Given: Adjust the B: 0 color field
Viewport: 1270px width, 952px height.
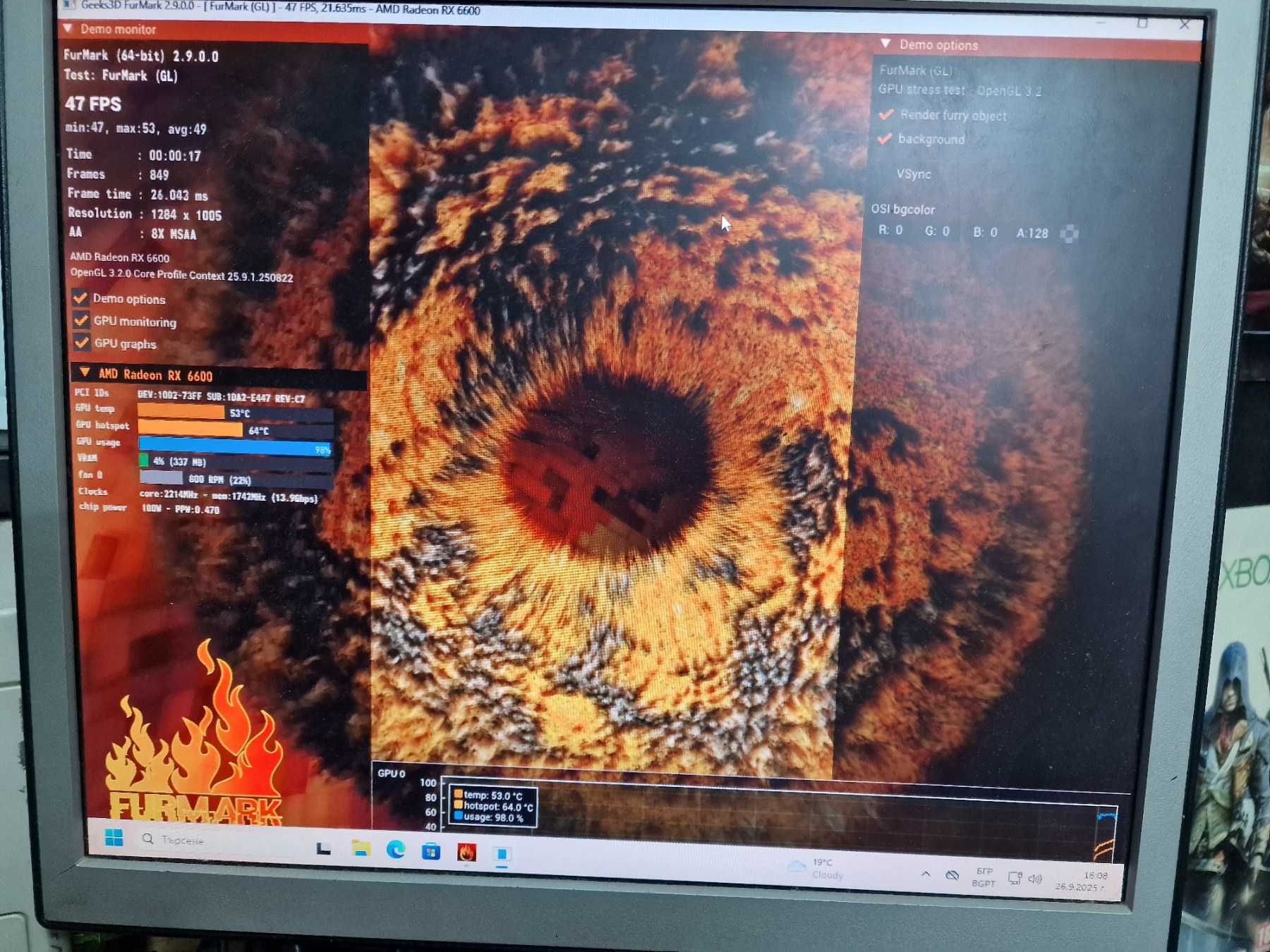Looking at the screenshot, I should [985, 232].
